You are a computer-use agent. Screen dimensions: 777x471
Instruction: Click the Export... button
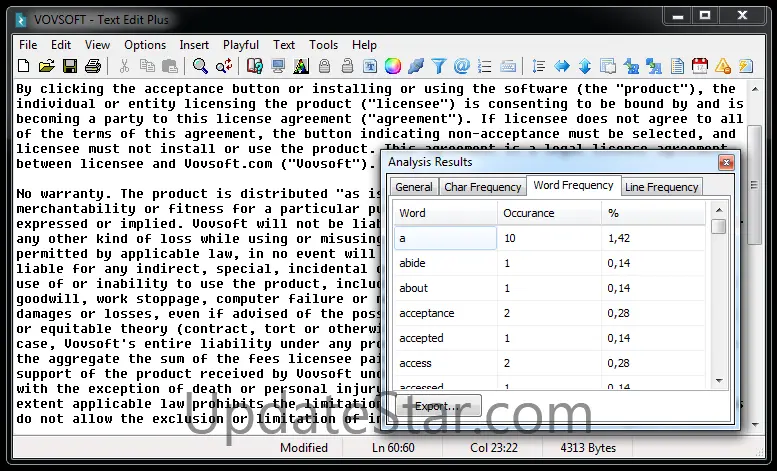[x=438, y=406]
